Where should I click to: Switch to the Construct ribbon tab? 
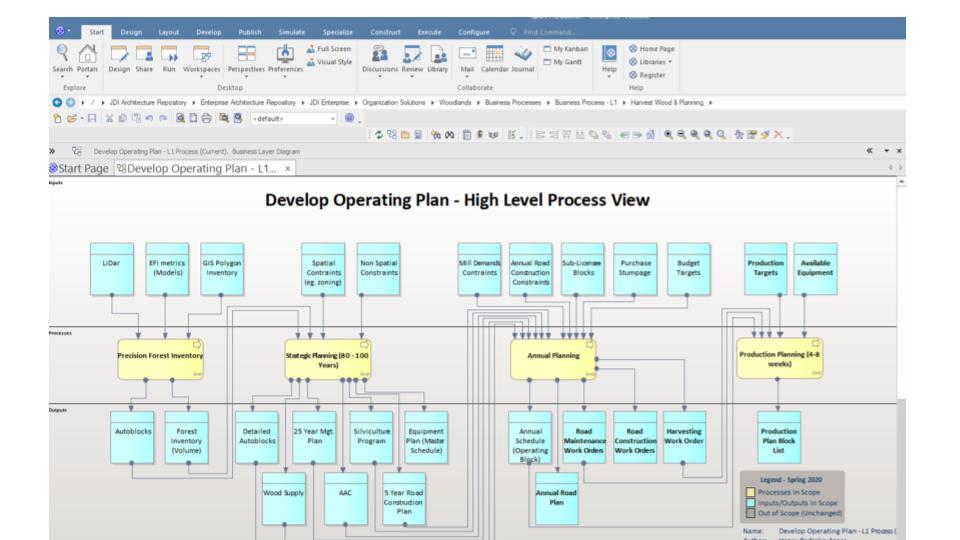[x=385, y=32]
